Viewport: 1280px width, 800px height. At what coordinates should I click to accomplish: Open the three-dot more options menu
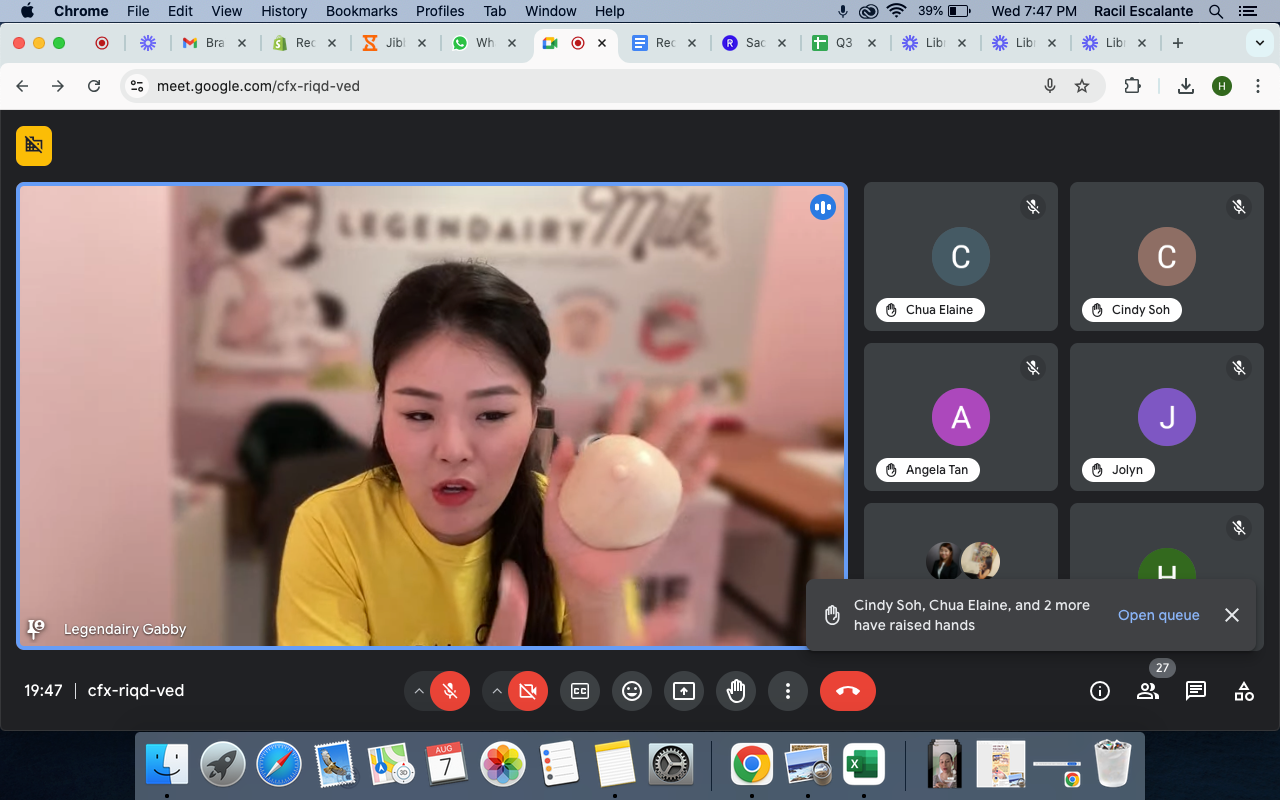788,691
